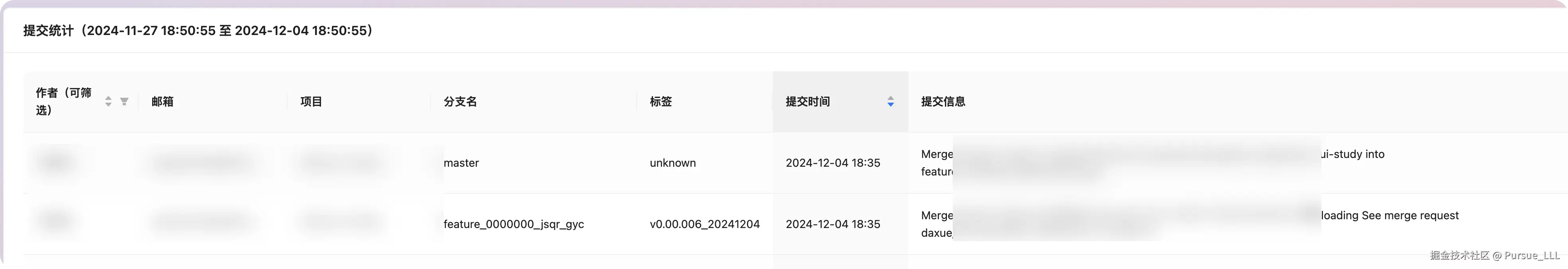Toggle the 提交时间 sort arrows
The image size is (1568, 269).
coord(890,101)
